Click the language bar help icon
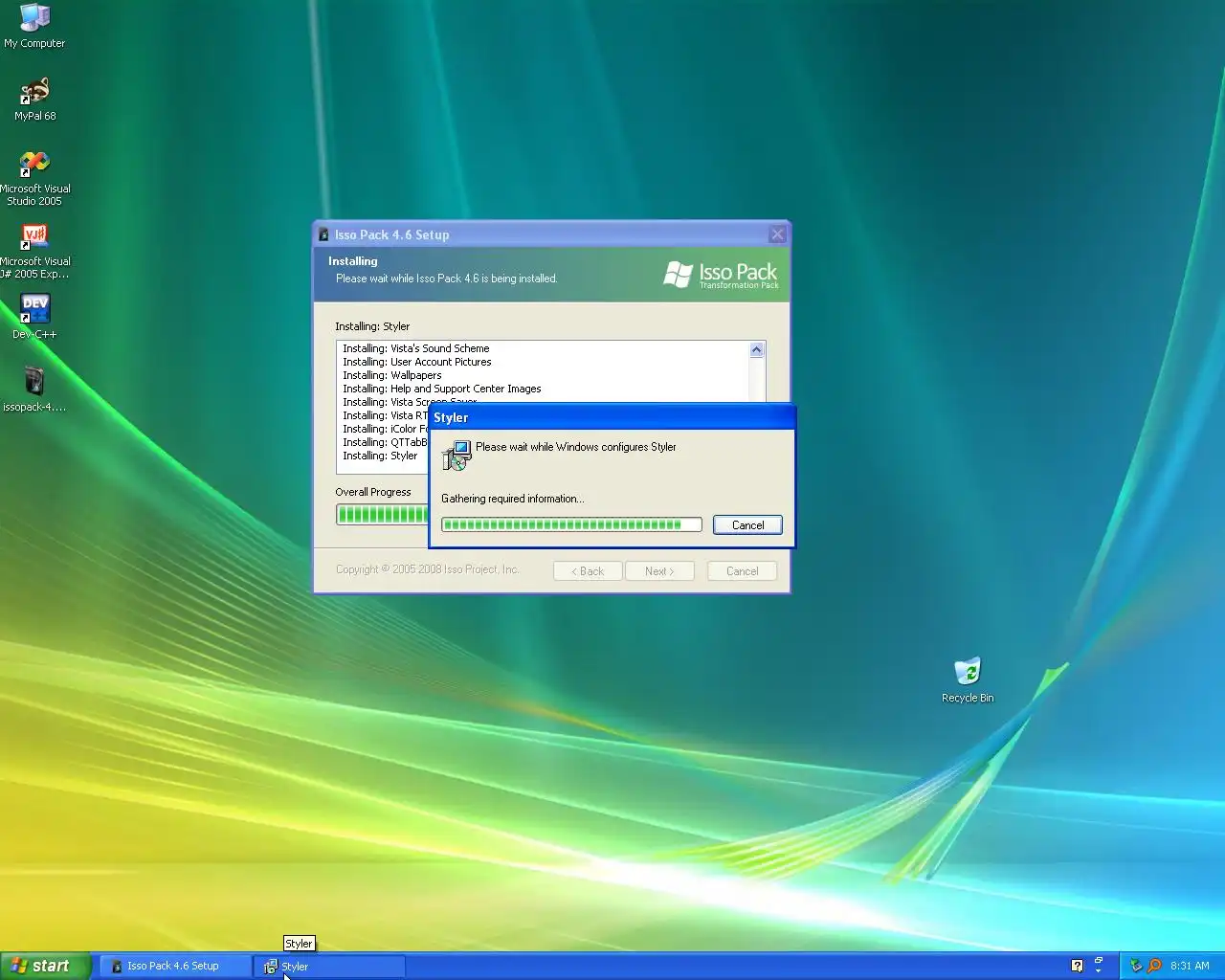Image resolution: width=1225 pixels, height=980 pixels. click(x=1077, y=966)
